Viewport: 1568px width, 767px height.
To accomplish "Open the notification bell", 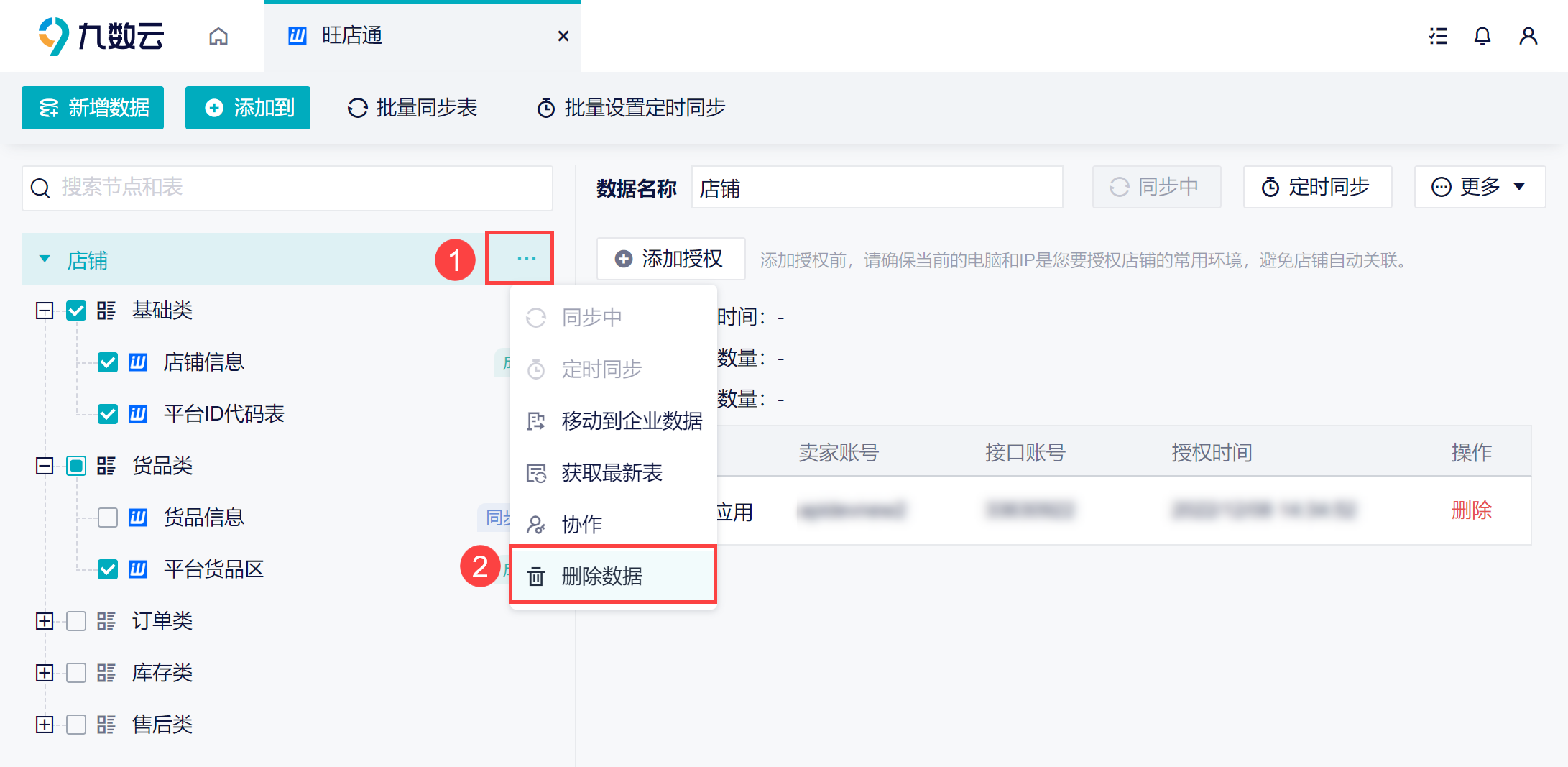I will coord(1482,36).
